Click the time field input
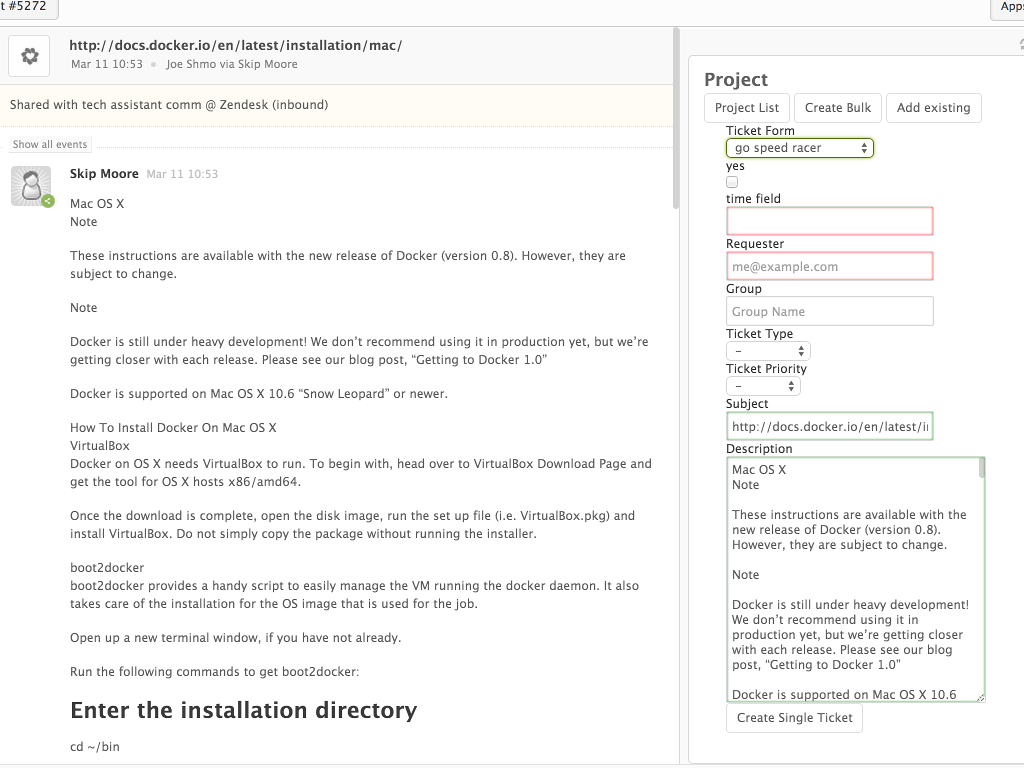This screenshot has height=768, width=1024. pos(829,220)
